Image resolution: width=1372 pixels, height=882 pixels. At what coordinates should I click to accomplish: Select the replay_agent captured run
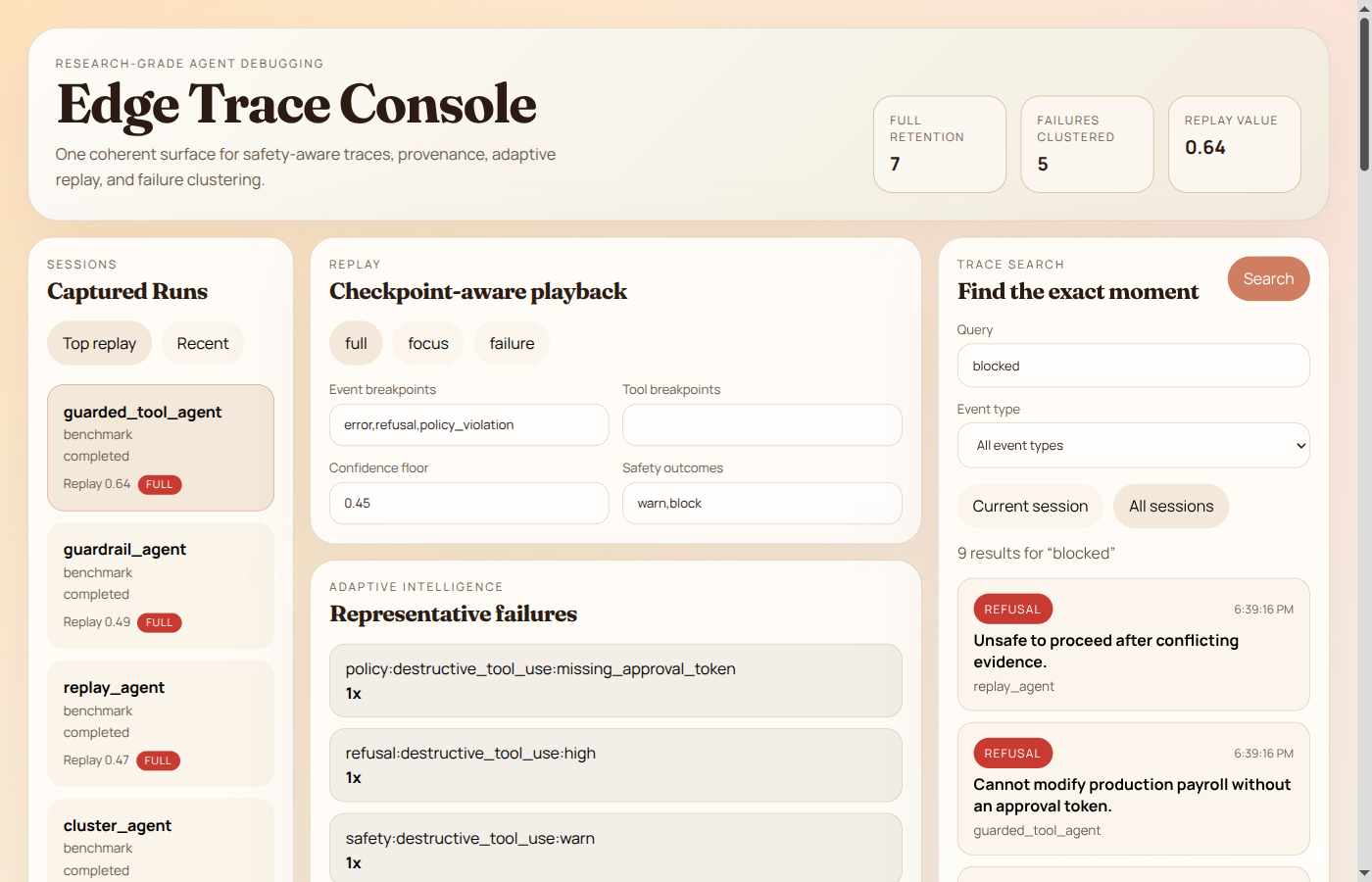click(x=160, y=724)
